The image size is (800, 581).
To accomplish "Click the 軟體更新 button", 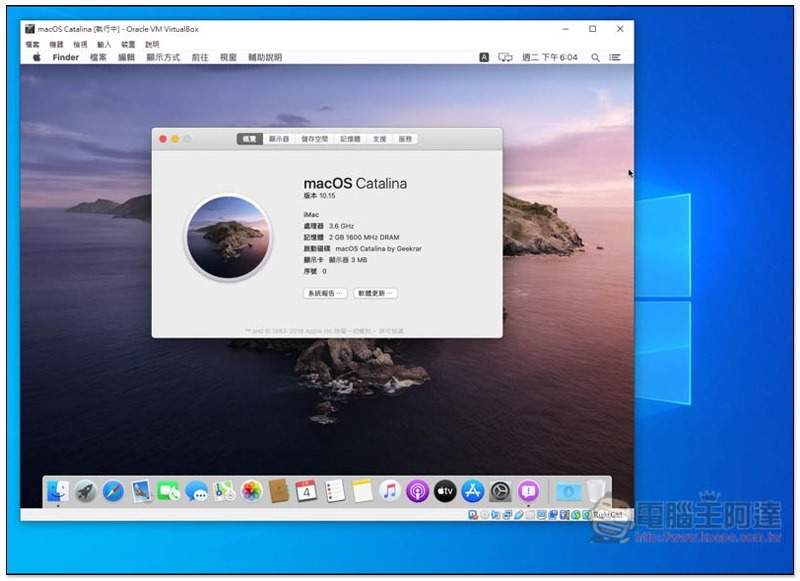I will [x=376, y=293].
